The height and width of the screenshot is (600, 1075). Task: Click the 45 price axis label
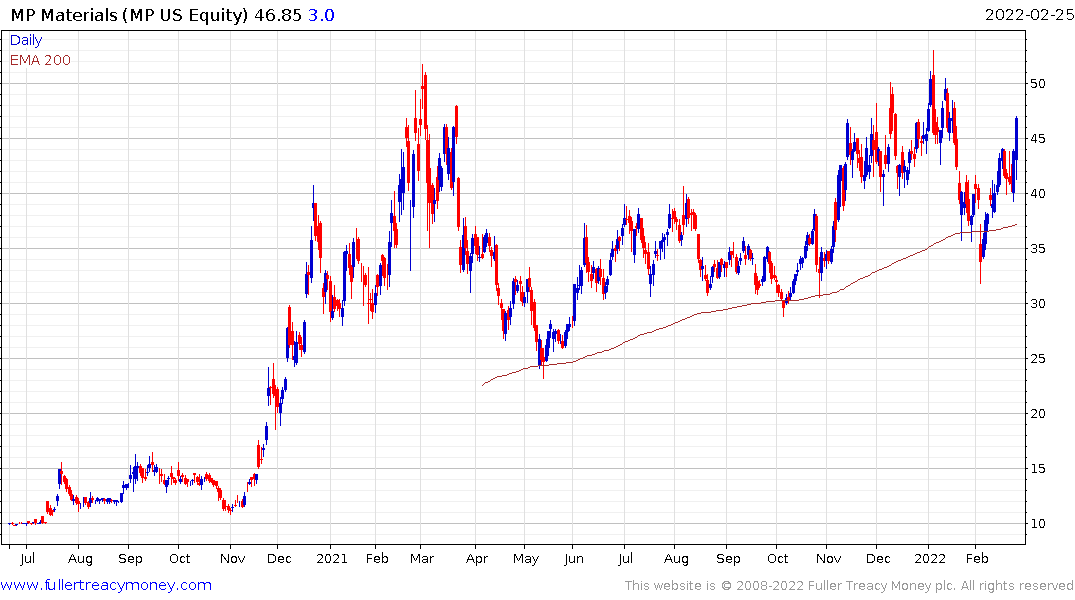tap(1037, 139)
